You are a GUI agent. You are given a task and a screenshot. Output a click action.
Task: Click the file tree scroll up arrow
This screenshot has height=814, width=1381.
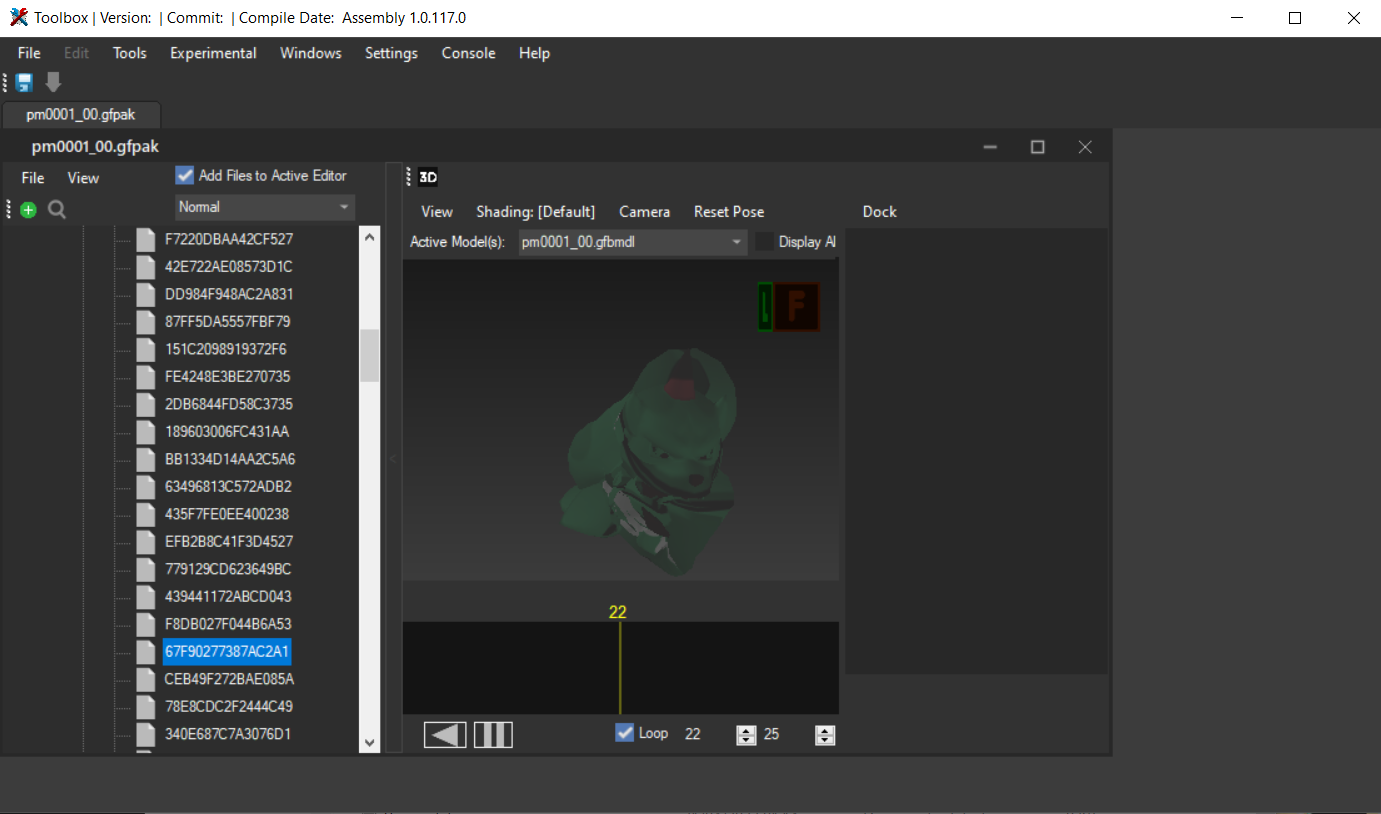[x=369, y=238]
